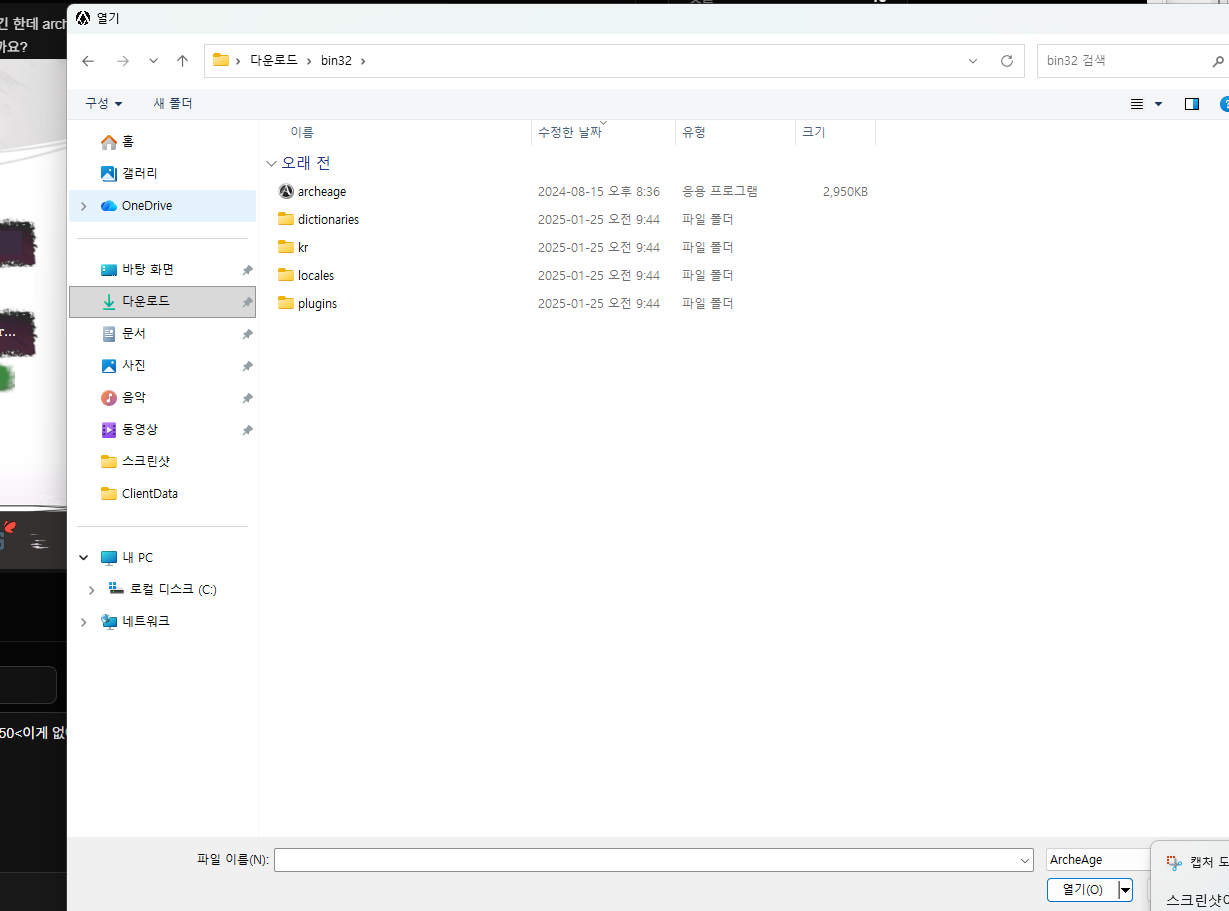Screen dimensions: 1229x911
Task: Unpin 바탕 화면 using its pin icon
Action: pyautogui.click(x=247, y=270)
